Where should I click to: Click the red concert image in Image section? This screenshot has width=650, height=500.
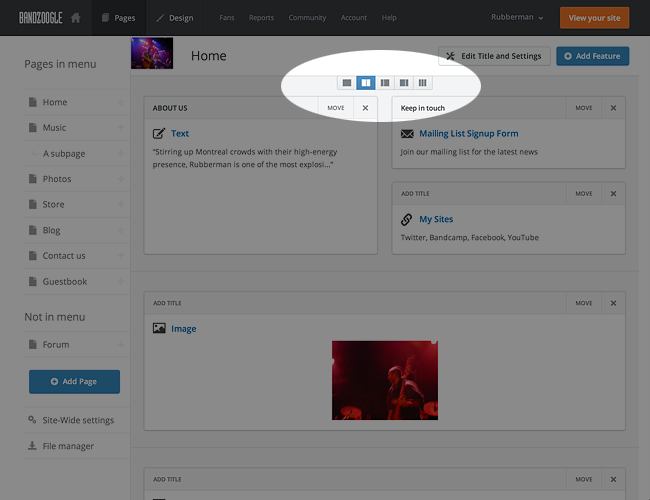385,380
